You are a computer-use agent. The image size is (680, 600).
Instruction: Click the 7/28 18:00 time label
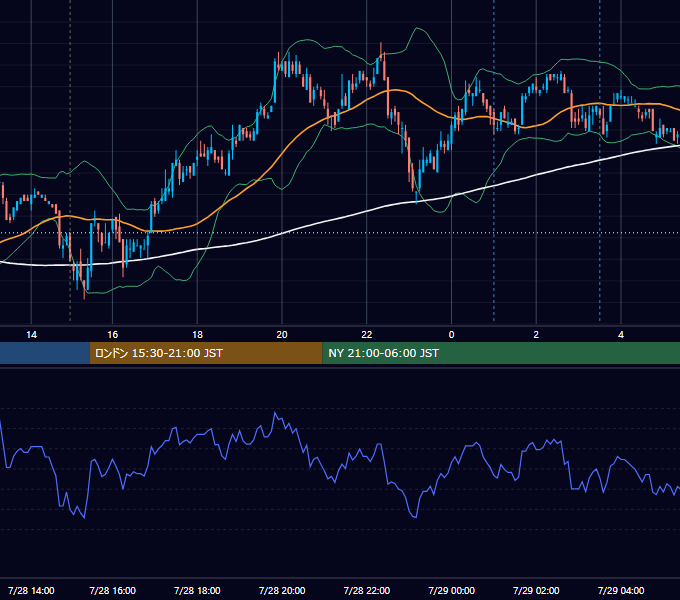point(197,590)
